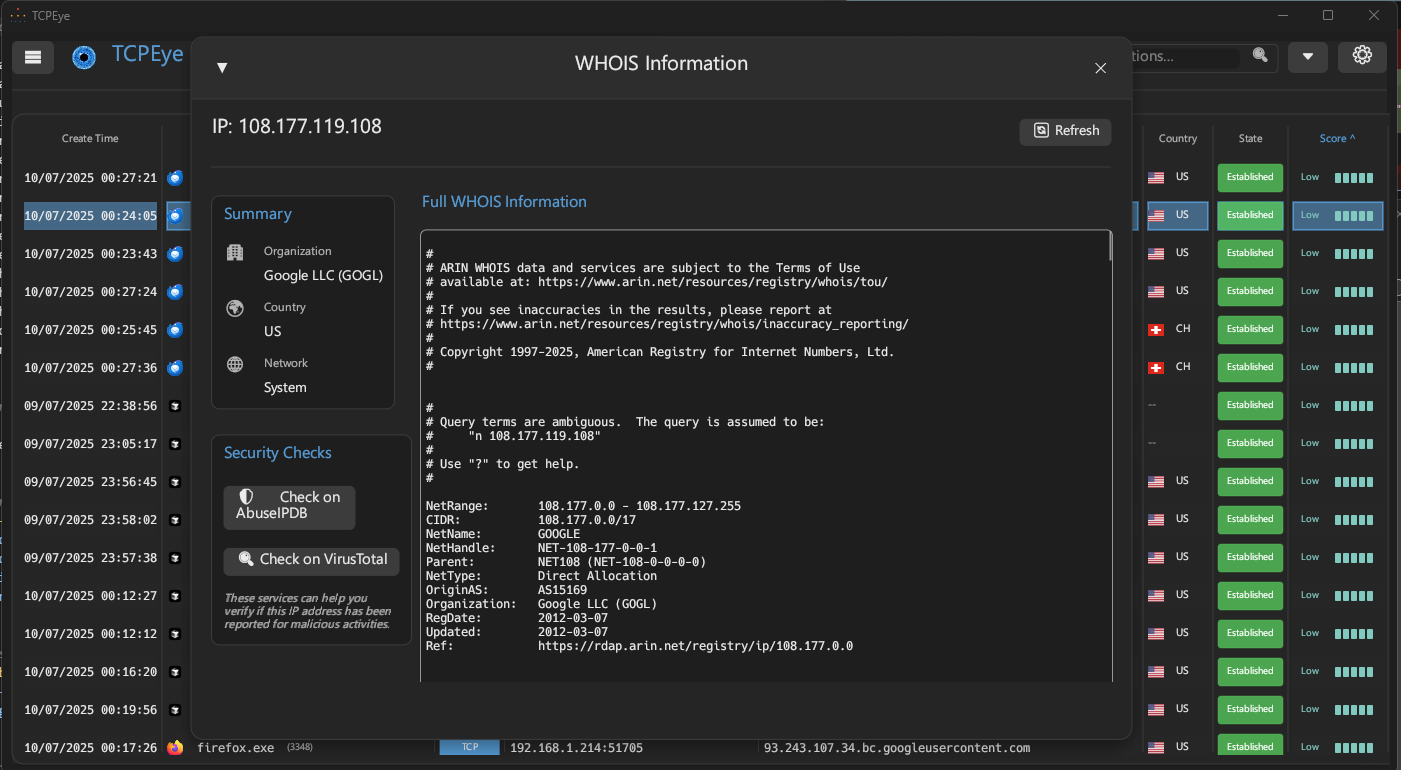Click the search magnifier icon in toolbar
Screen dimensions: 1401x770
pyautogui.click(x=1260, y=56)
